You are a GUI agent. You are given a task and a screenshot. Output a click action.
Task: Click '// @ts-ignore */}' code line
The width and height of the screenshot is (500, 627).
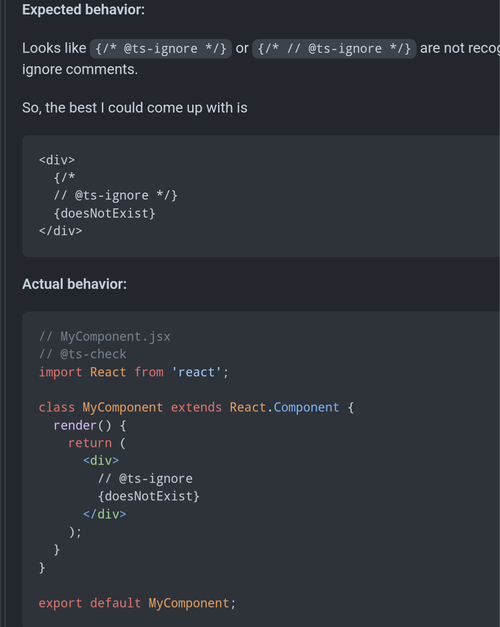[116, 196]
